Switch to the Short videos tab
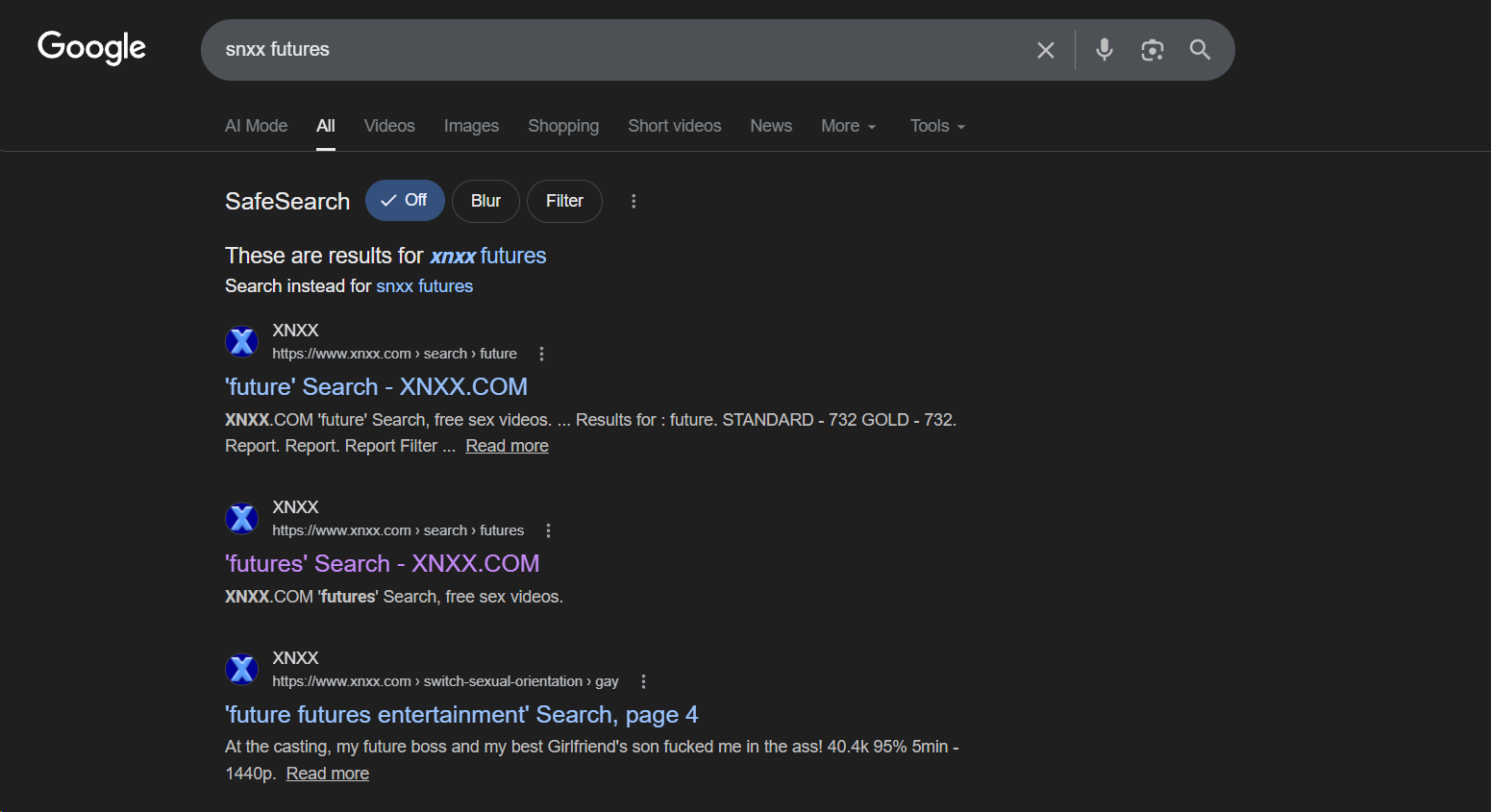1491x812 pixels. tap(675, 126)
